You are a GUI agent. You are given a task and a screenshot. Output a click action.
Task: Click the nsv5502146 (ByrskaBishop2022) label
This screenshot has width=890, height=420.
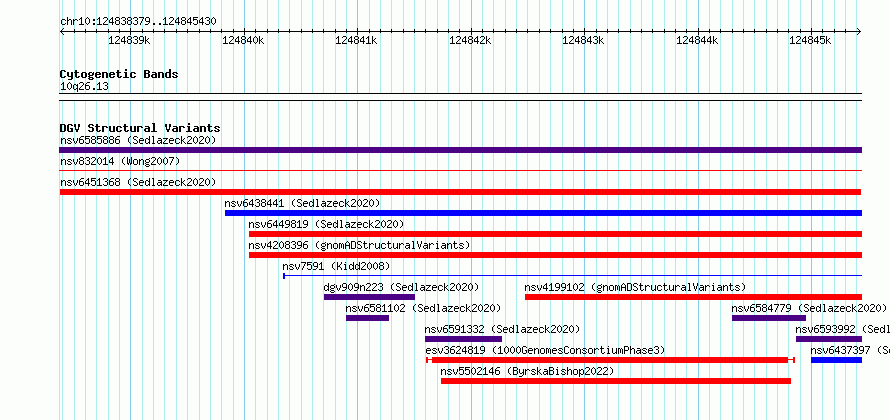pos(527,372)
